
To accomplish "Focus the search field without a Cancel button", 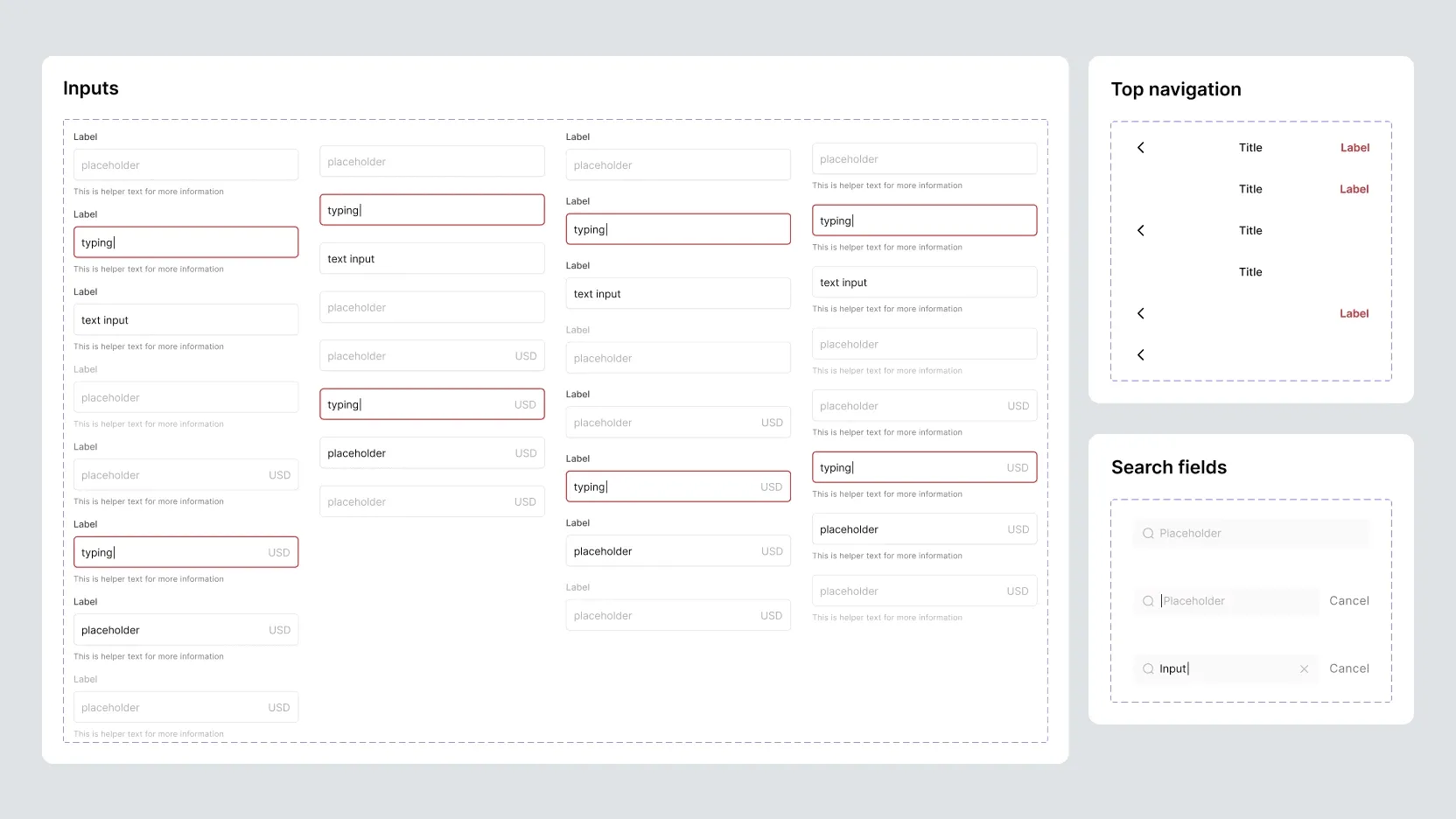I will (x=1251, y=534).
